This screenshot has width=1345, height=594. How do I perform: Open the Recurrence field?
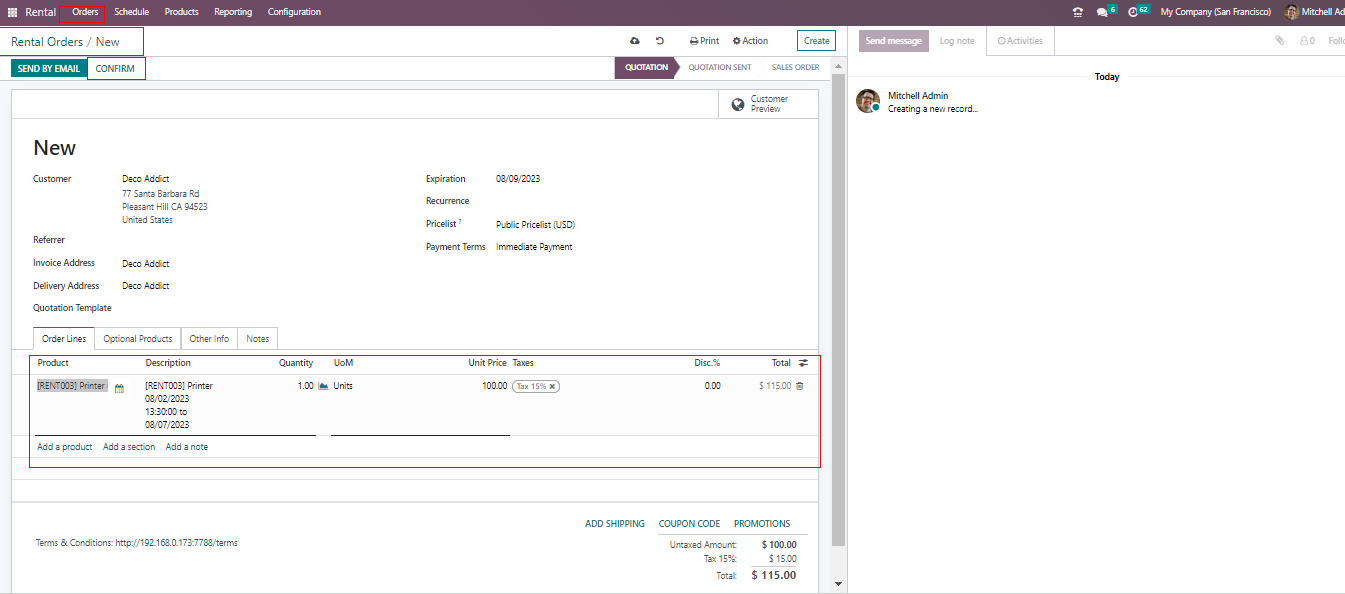[x=645, y=201]
